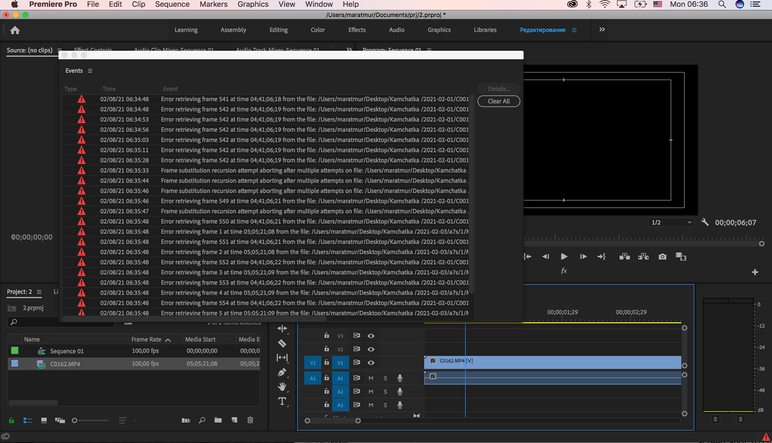
Task: Click the Home icon in the workspace bar
Action: 15,30
